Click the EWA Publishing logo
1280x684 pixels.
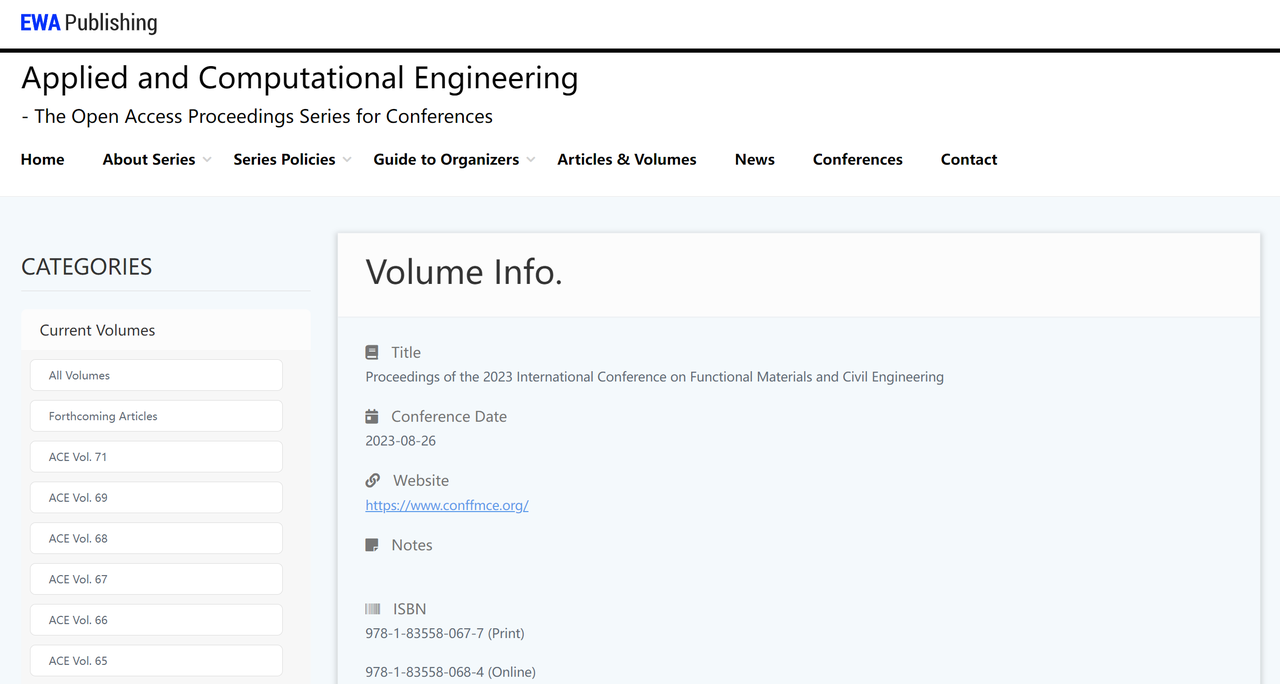click(89, 22)
